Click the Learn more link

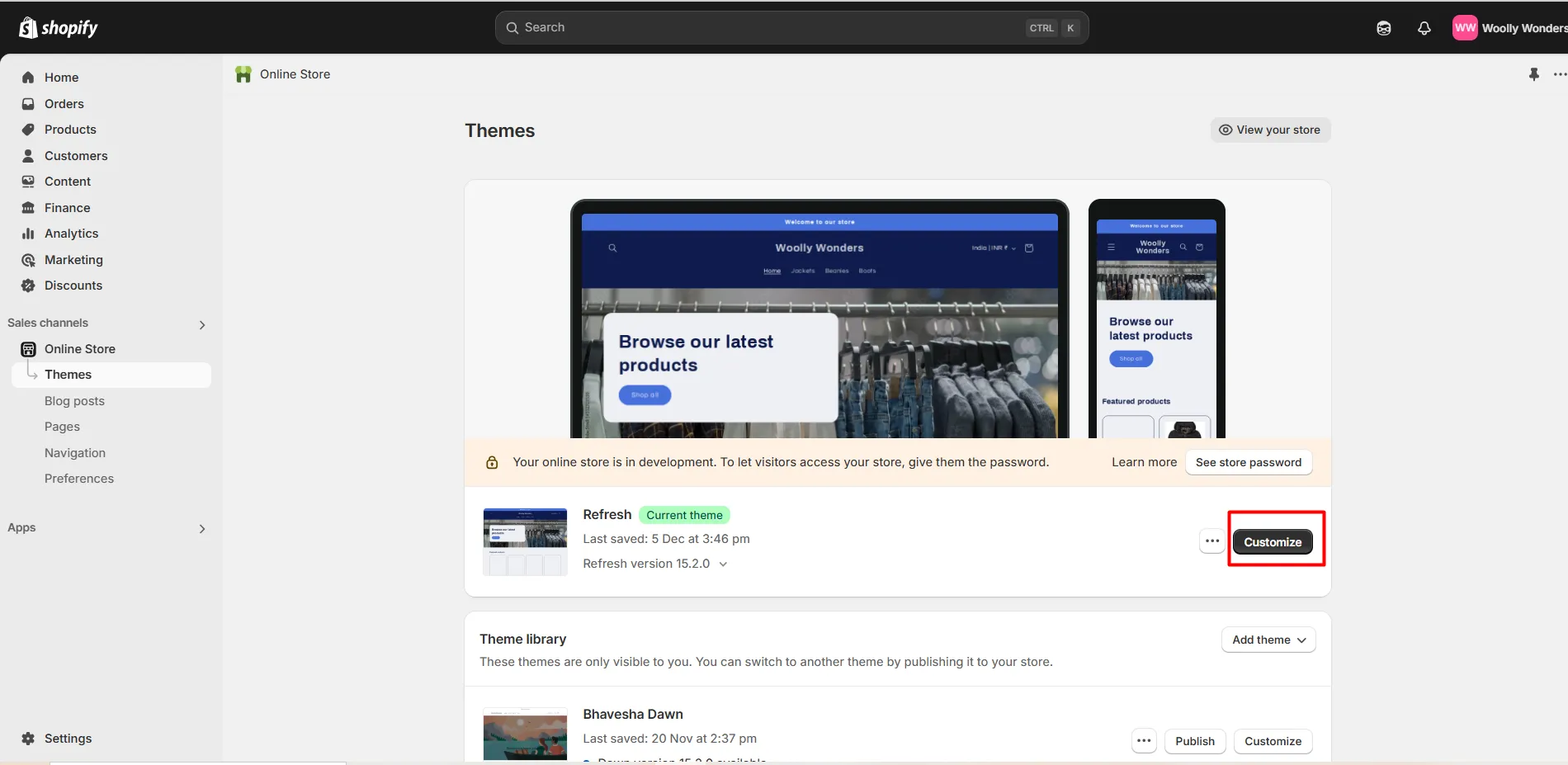coord(1144,462)
